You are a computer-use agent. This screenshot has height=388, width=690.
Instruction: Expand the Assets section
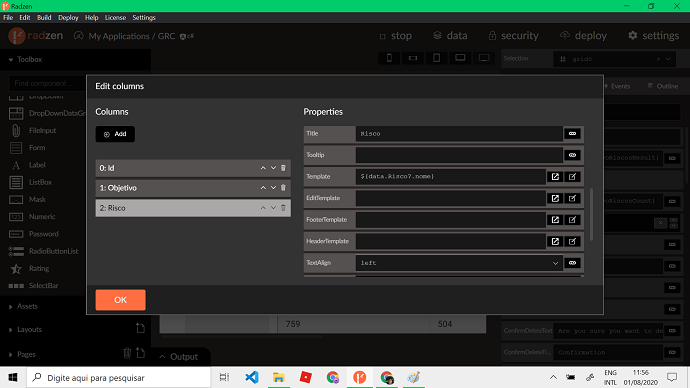coord(11,307)
